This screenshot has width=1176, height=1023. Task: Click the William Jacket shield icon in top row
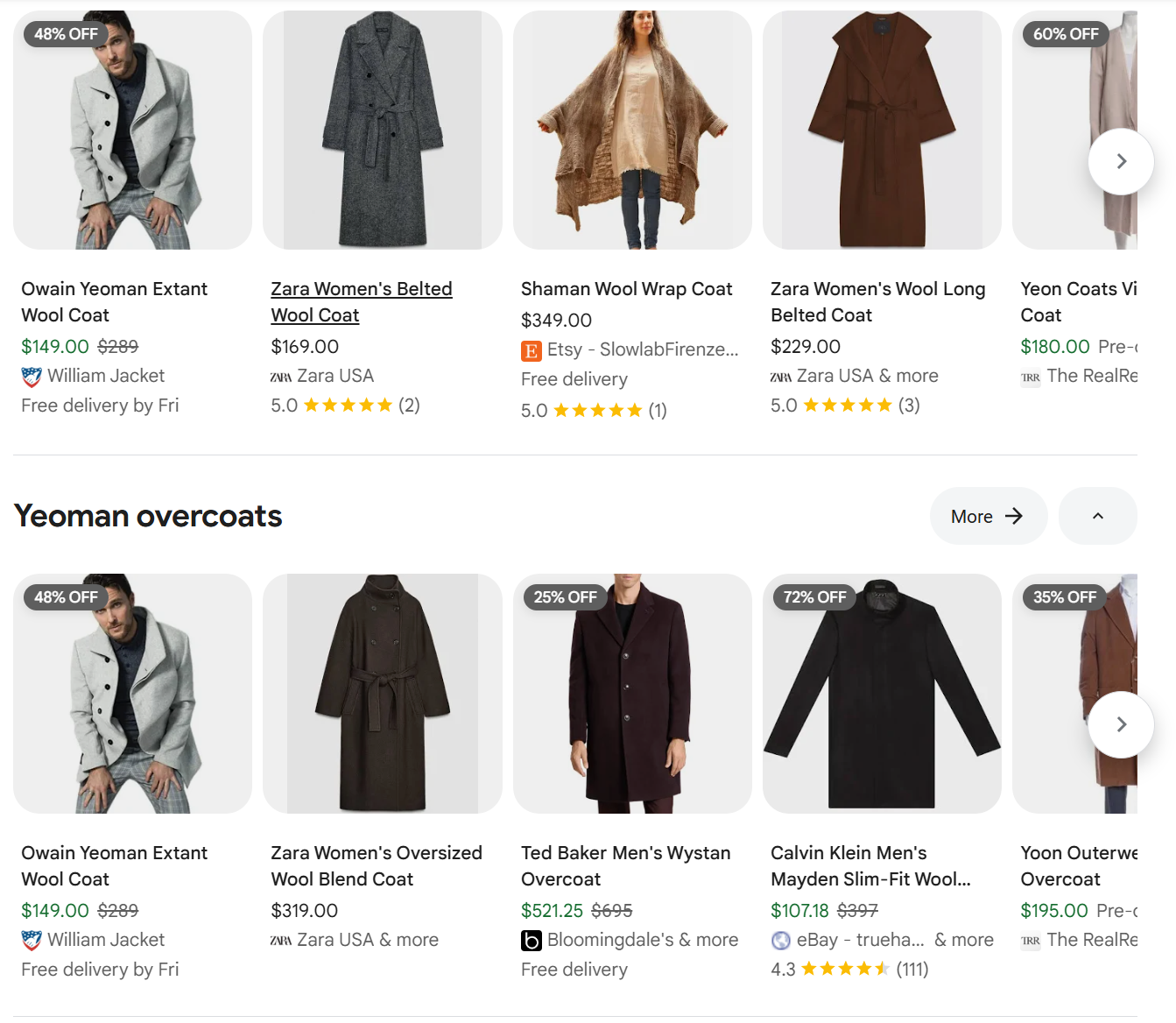(x=32, y=377)
